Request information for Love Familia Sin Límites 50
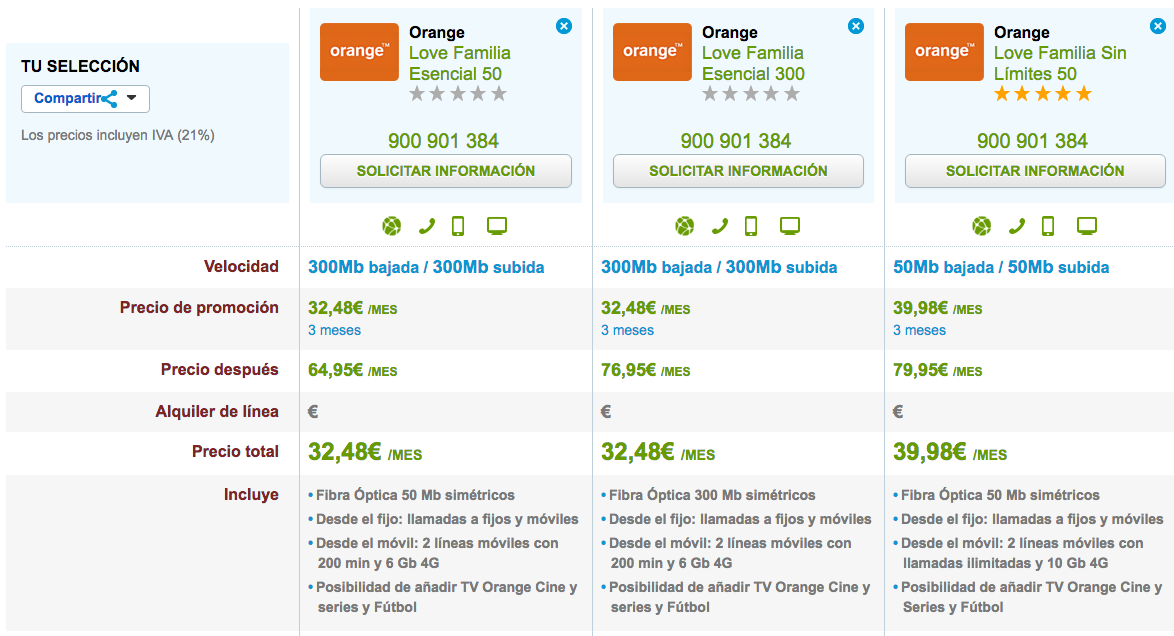Screen dimensions: 1174x636 [1035, 171]
